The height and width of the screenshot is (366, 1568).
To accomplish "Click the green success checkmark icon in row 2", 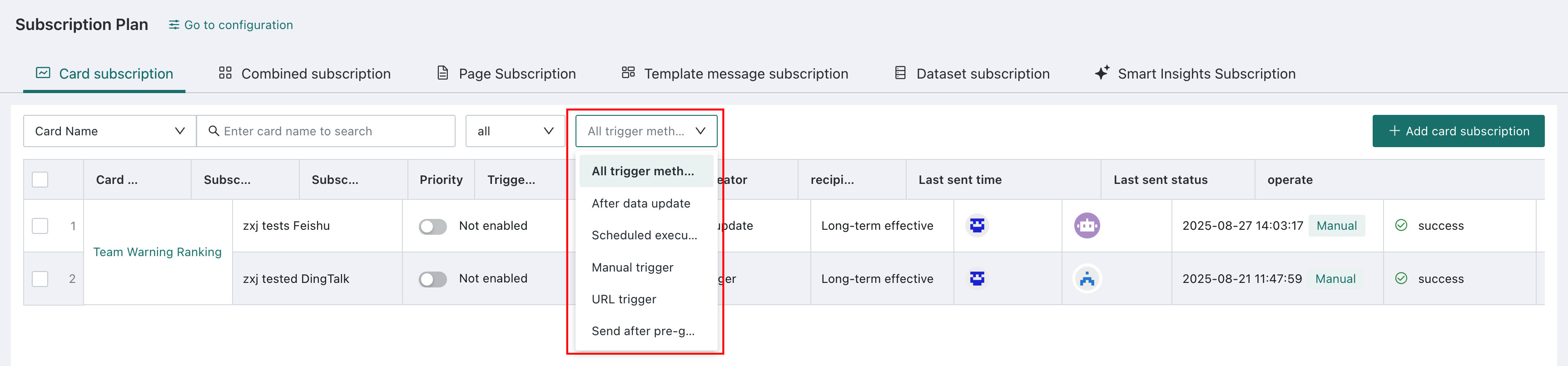I will point(1400,278).
